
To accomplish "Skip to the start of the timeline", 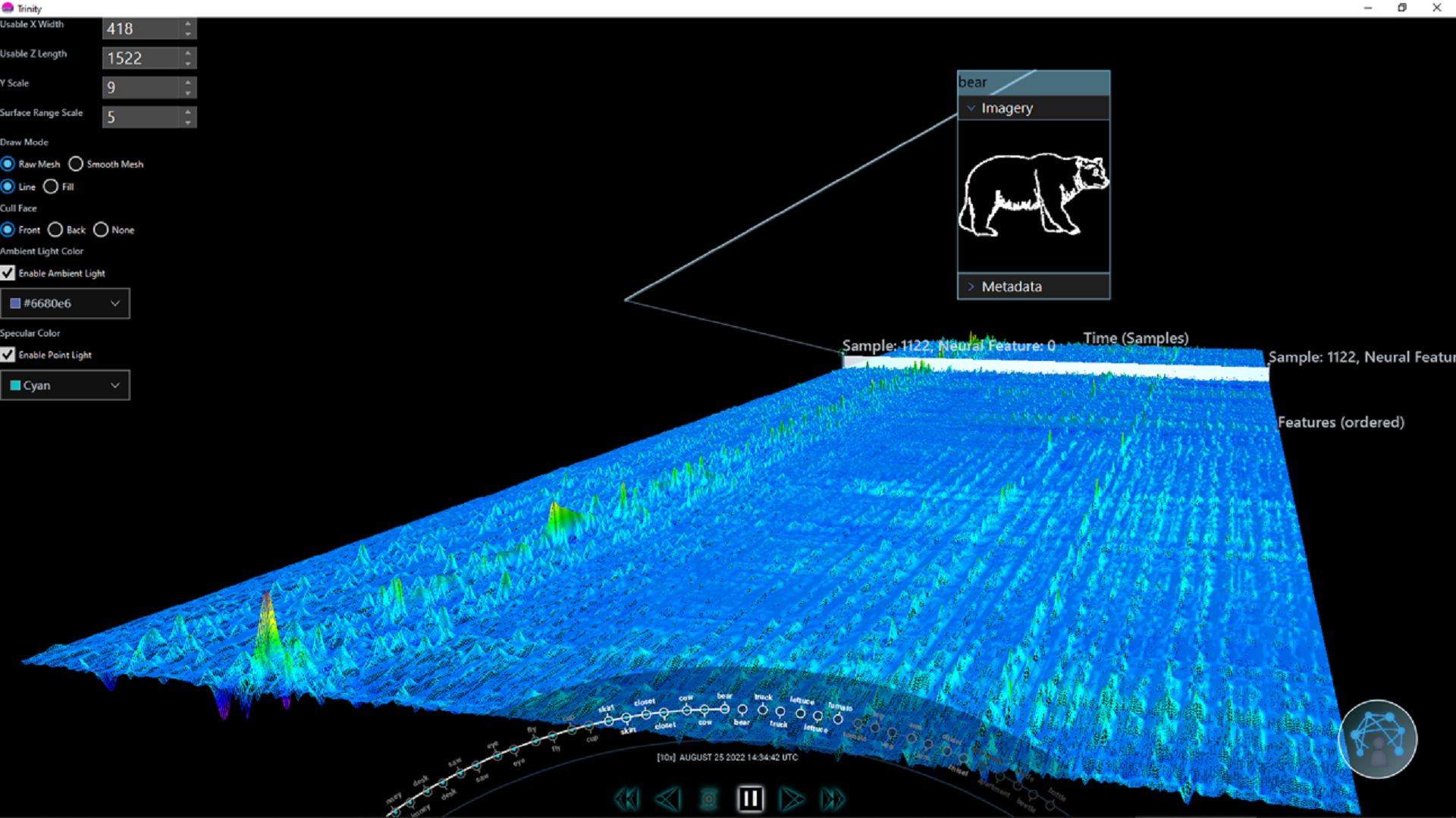I will point(627,799).
